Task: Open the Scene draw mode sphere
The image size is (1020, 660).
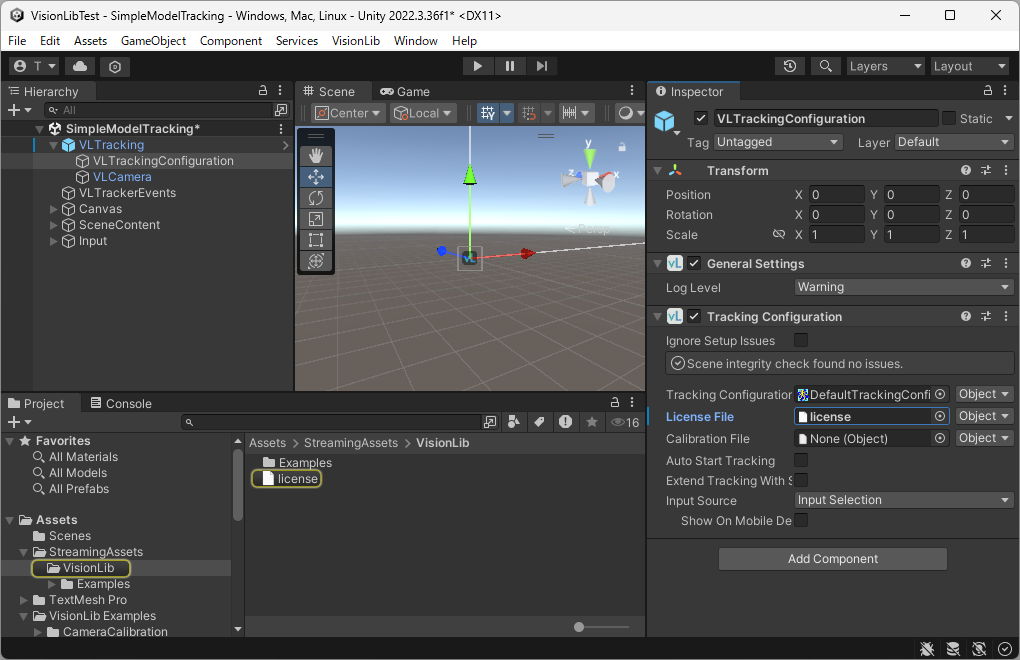Action: point(625,113)
